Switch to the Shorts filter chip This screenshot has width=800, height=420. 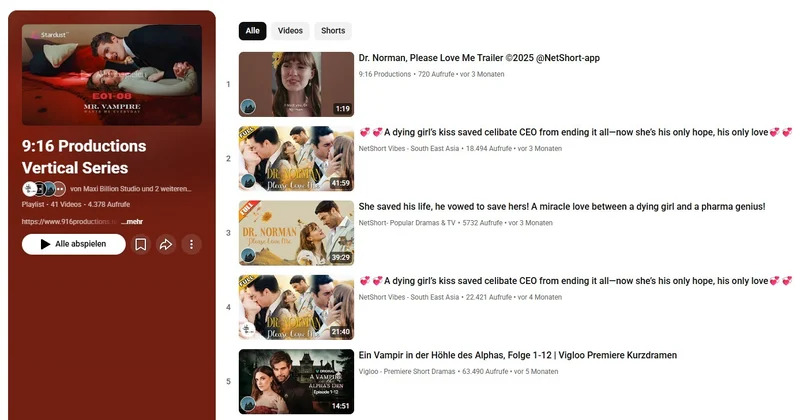333,31
